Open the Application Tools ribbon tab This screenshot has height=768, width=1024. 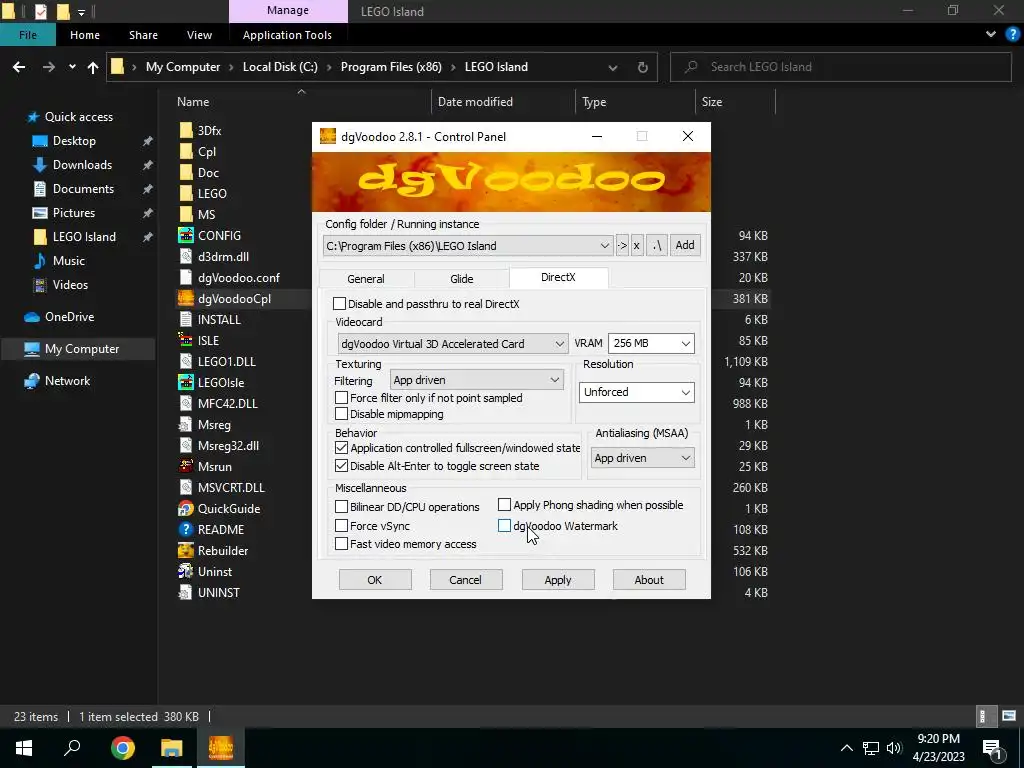(287, 35)
